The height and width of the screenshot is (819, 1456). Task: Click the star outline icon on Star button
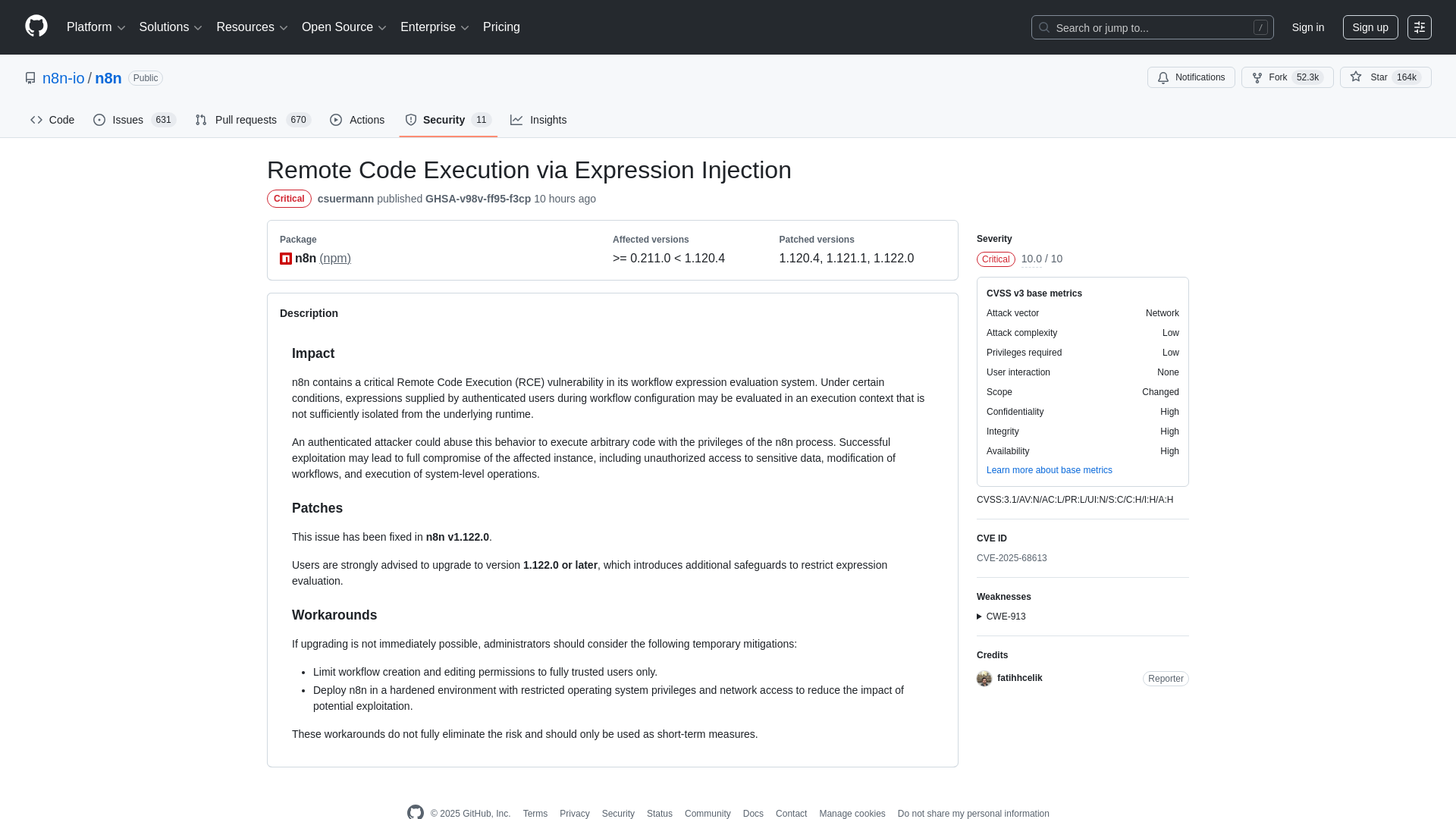click(x=1357, y=77)
